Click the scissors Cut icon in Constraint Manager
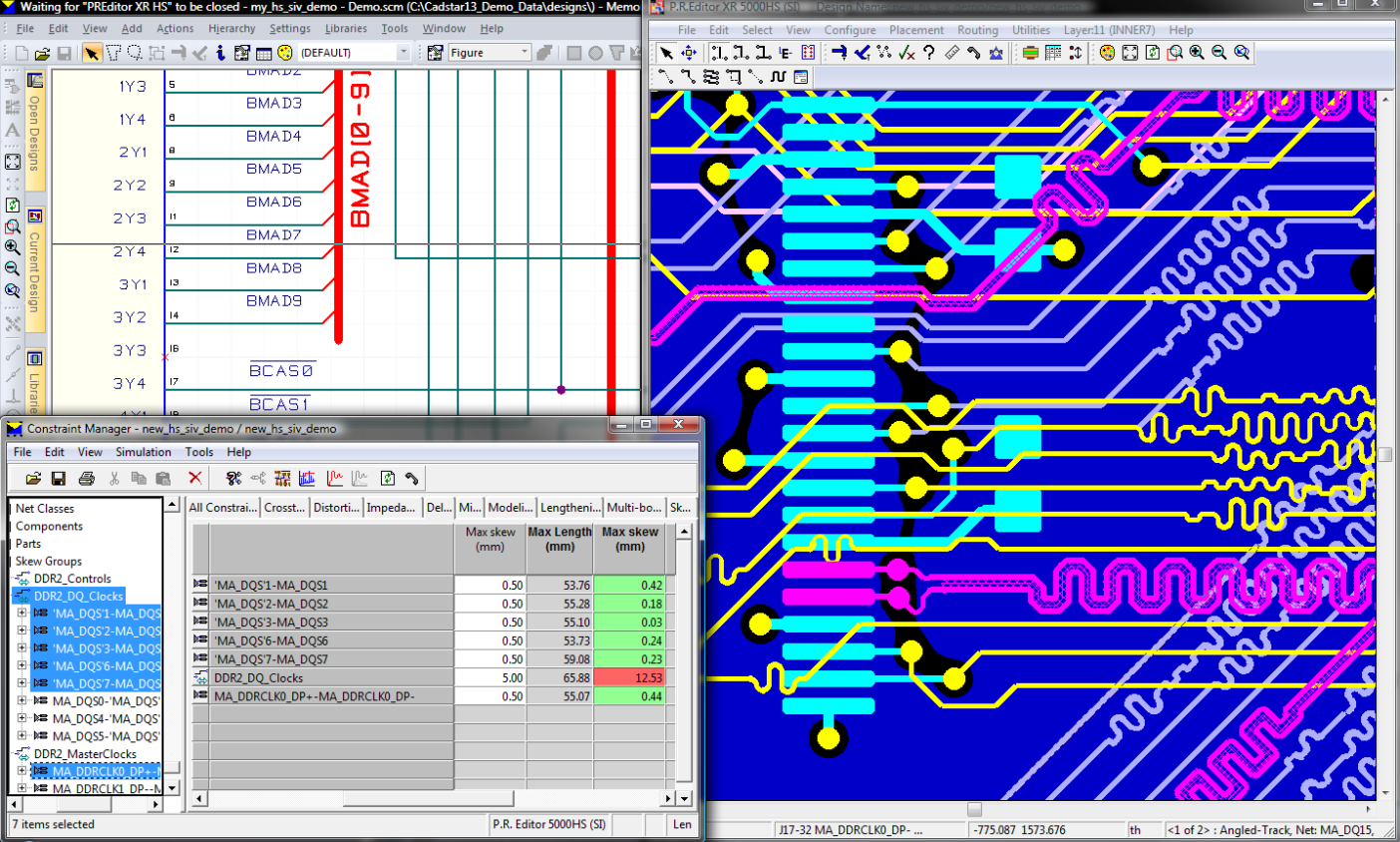Viewport: 1400px width, 842px height. (115, 479)
